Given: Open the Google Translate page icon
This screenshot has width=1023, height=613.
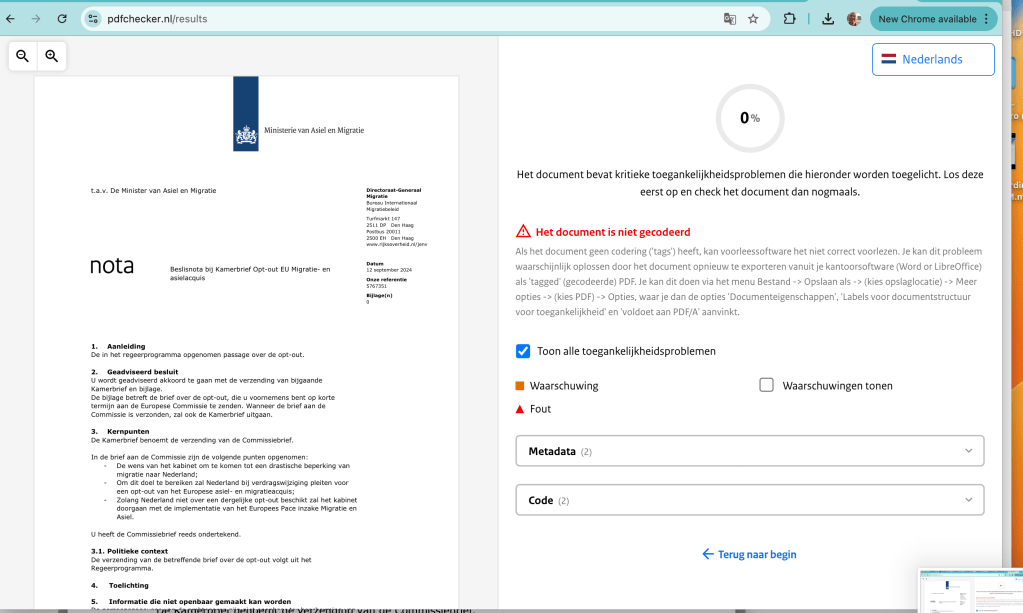Looking at the screenshot, I should [730, 18].
